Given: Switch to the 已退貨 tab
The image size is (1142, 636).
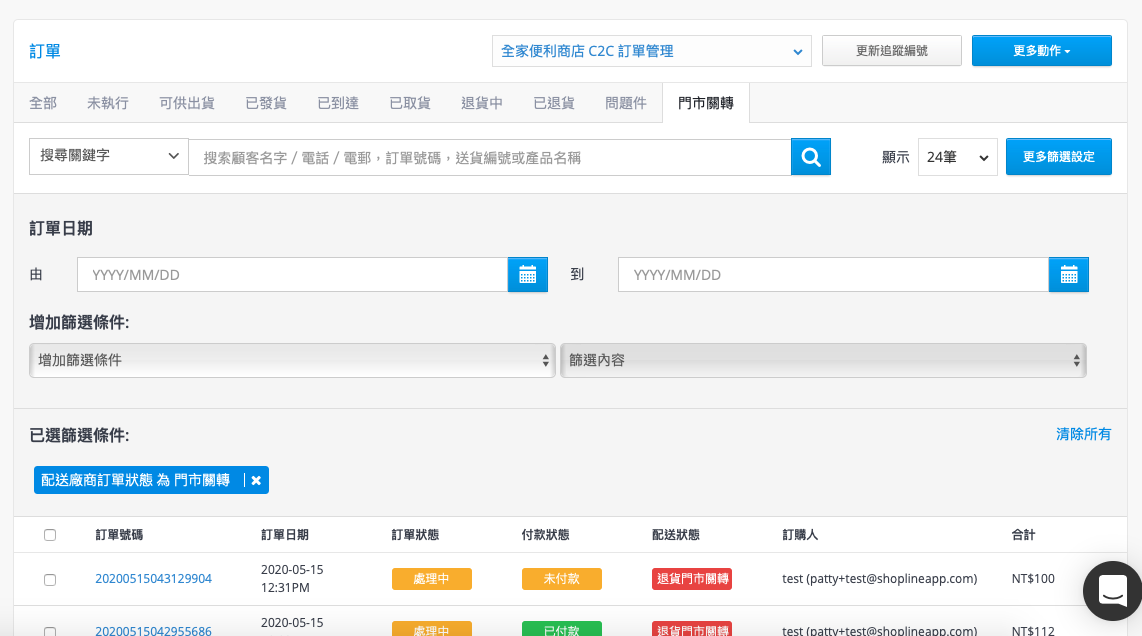Looking at the screenshot, I should pos(554,103).
